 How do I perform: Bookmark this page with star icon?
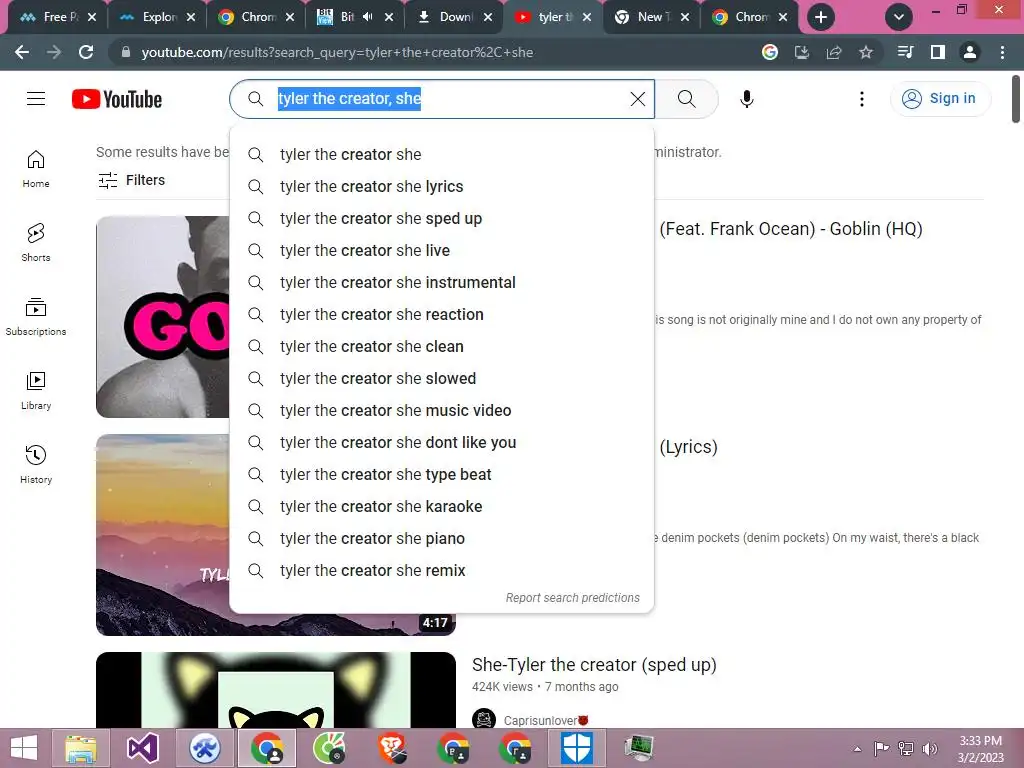coord(866,52)
